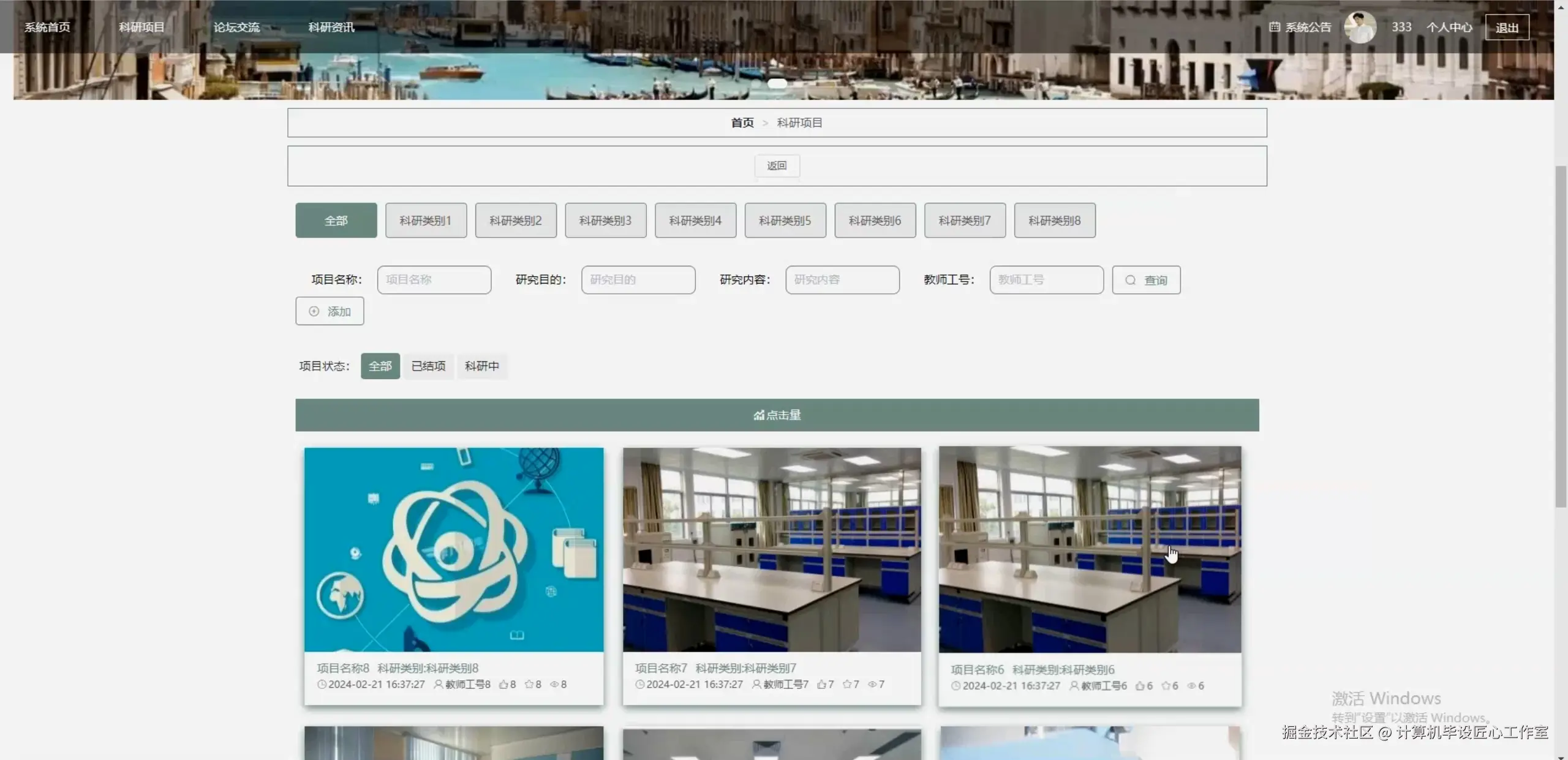Select 科研中 project status filter
Image resolution: width=1568 pixels, height=760 pixels.
(x=482, y=366)
